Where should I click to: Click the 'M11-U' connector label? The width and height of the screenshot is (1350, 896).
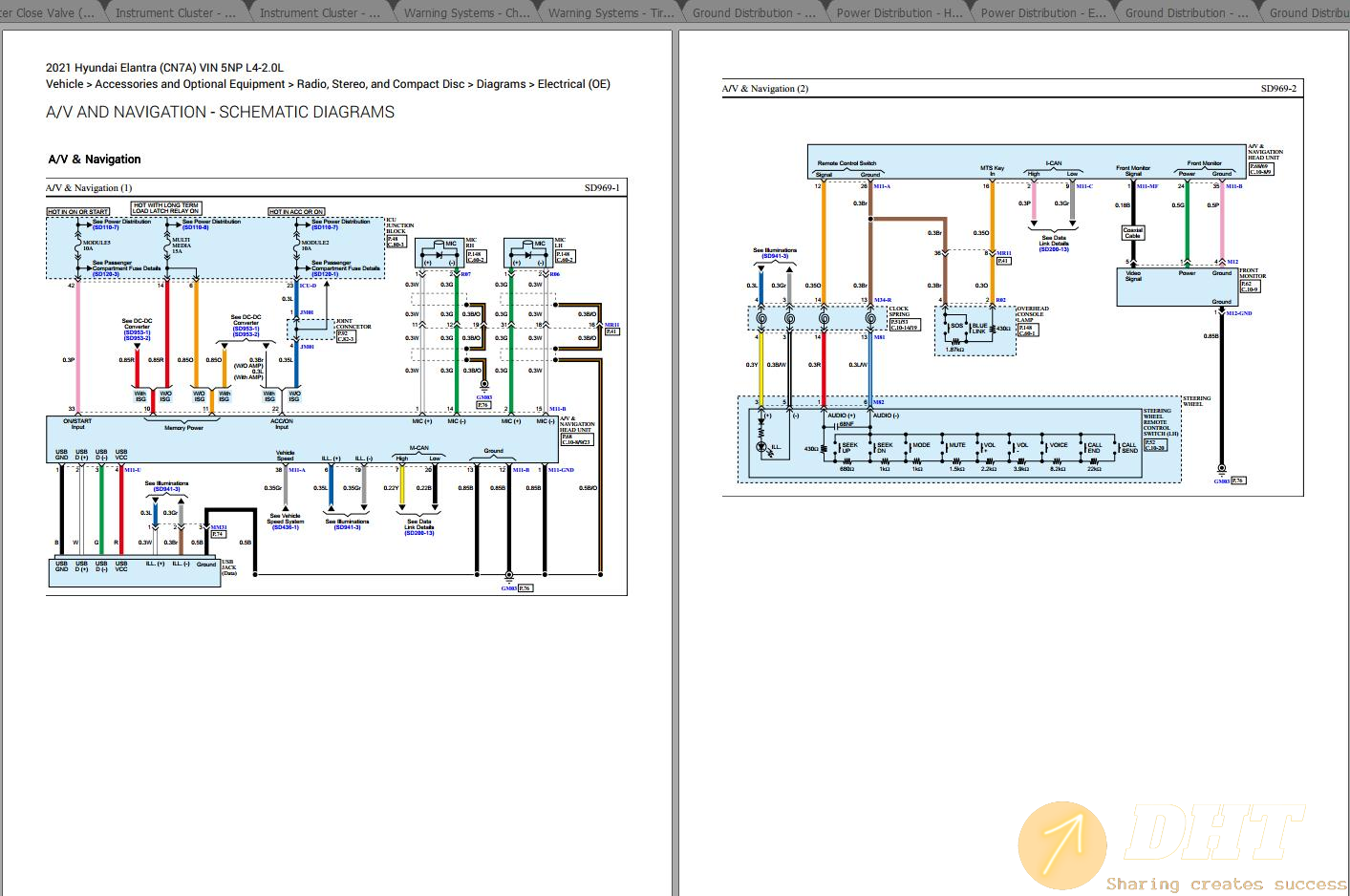132,470
